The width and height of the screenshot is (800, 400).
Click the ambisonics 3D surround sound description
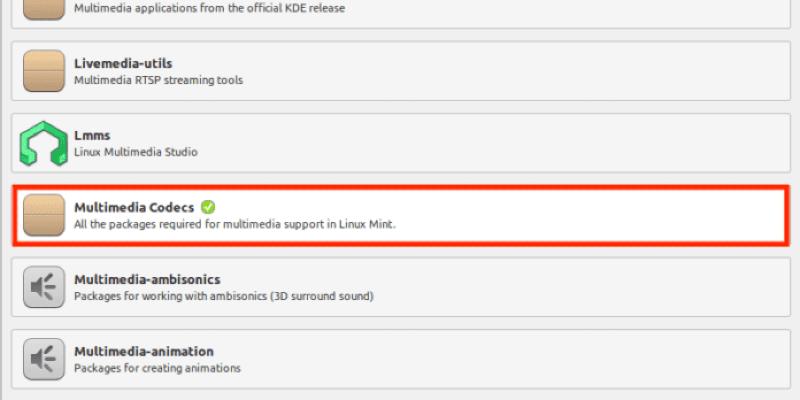point(223,296)
